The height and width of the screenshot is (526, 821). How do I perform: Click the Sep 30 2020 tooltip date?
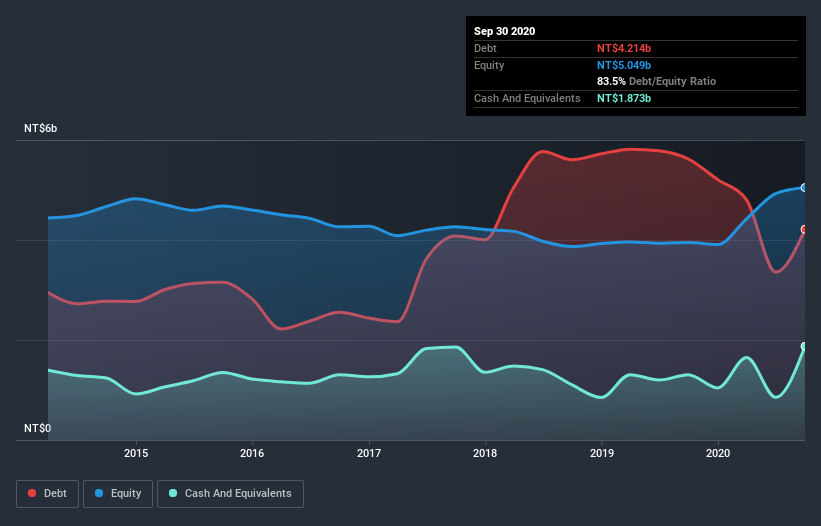[x=505, y=31]
